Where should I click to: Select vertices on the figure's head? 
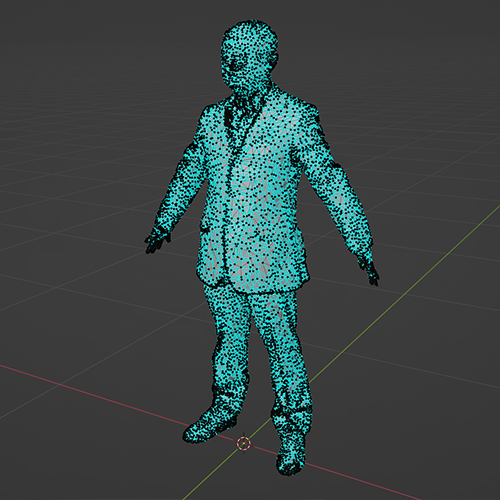coord(249,55)
